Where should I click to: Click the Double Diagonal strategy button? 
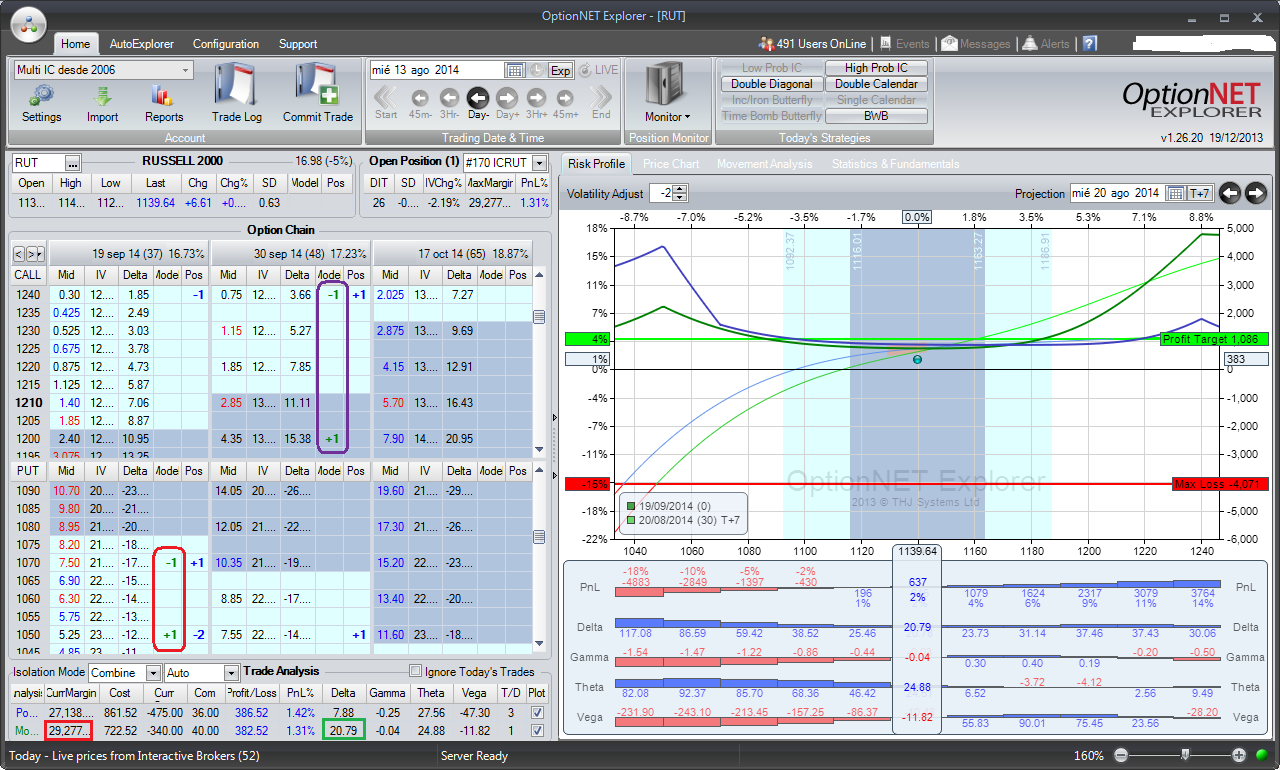(772, 84)
